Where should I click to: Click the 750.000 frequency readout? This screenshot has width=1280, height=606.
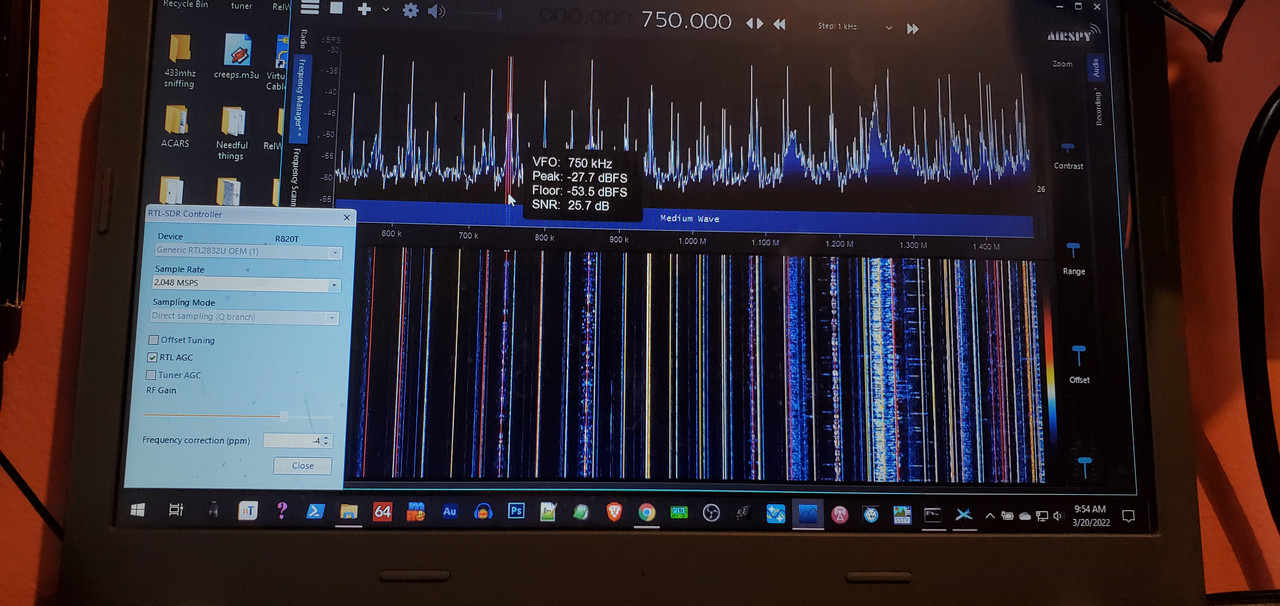(x=684, y=19)
